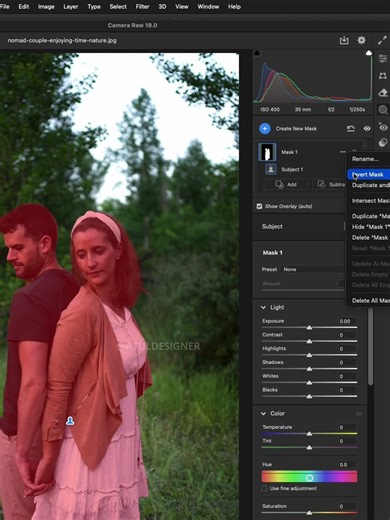Click the subject mask pin on photo
390x520 pixels.
tap(70, 421)
